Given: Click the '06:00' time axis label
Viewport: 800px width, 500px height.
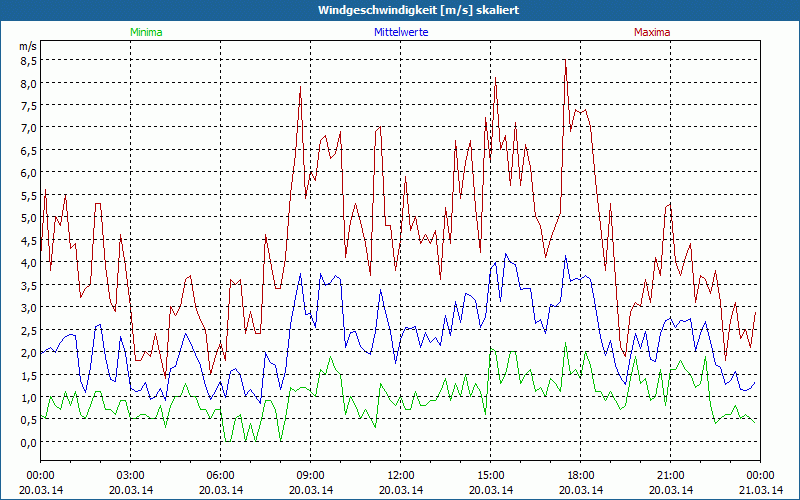Looking at the screenshot, I should (x=220, y=476).
